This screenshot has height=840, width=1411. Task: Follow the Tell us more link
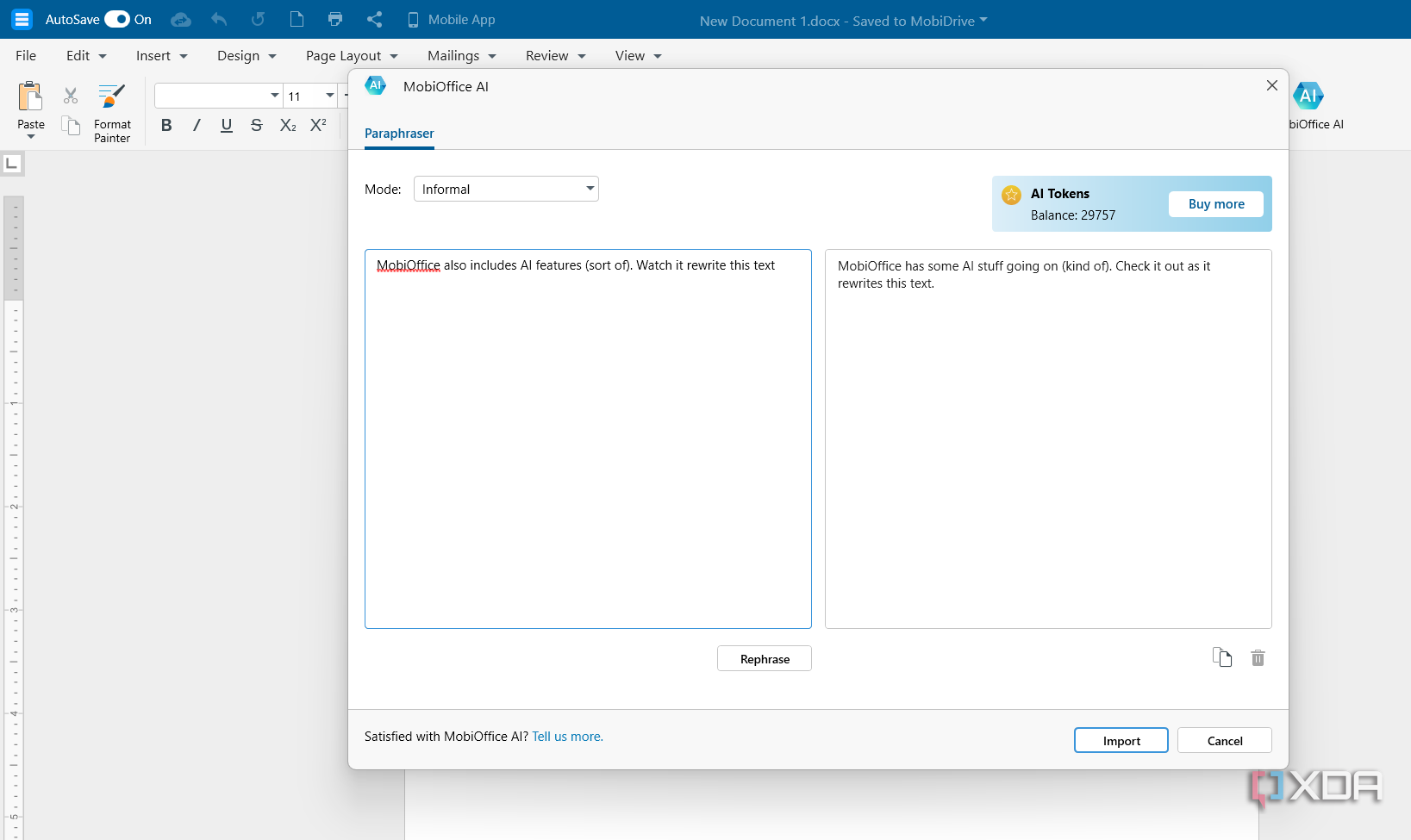[x=566, y=737]
